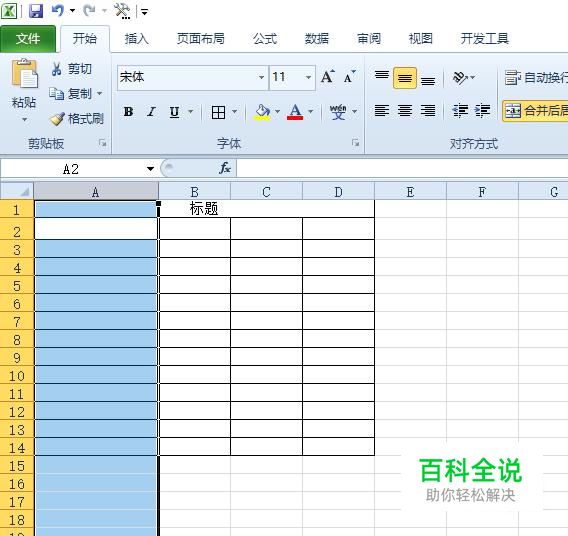Click the 自动换行 wrap text button
The image size is (568, 536).
pos(536,77)
